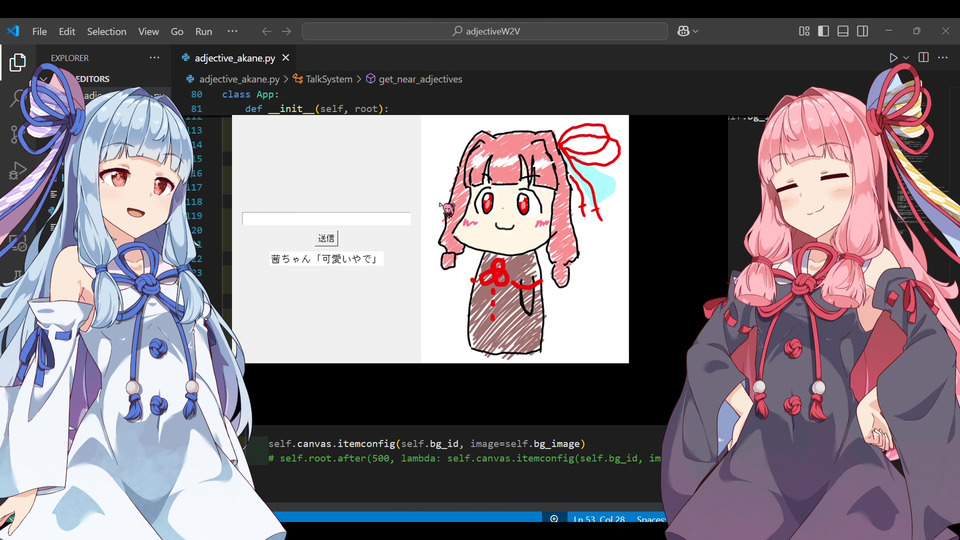Split the editor to the right

[923, 57]
